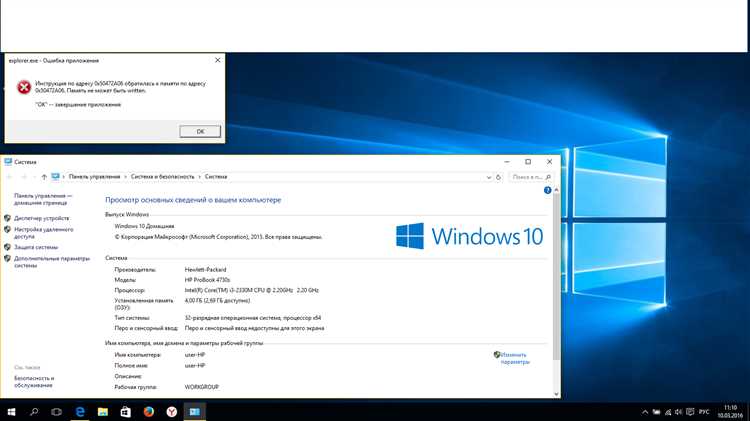Image resolution: width=750 pixels, height=421 pixels.
Task: Open the Windows Start menu
Action: click(11, 411)
